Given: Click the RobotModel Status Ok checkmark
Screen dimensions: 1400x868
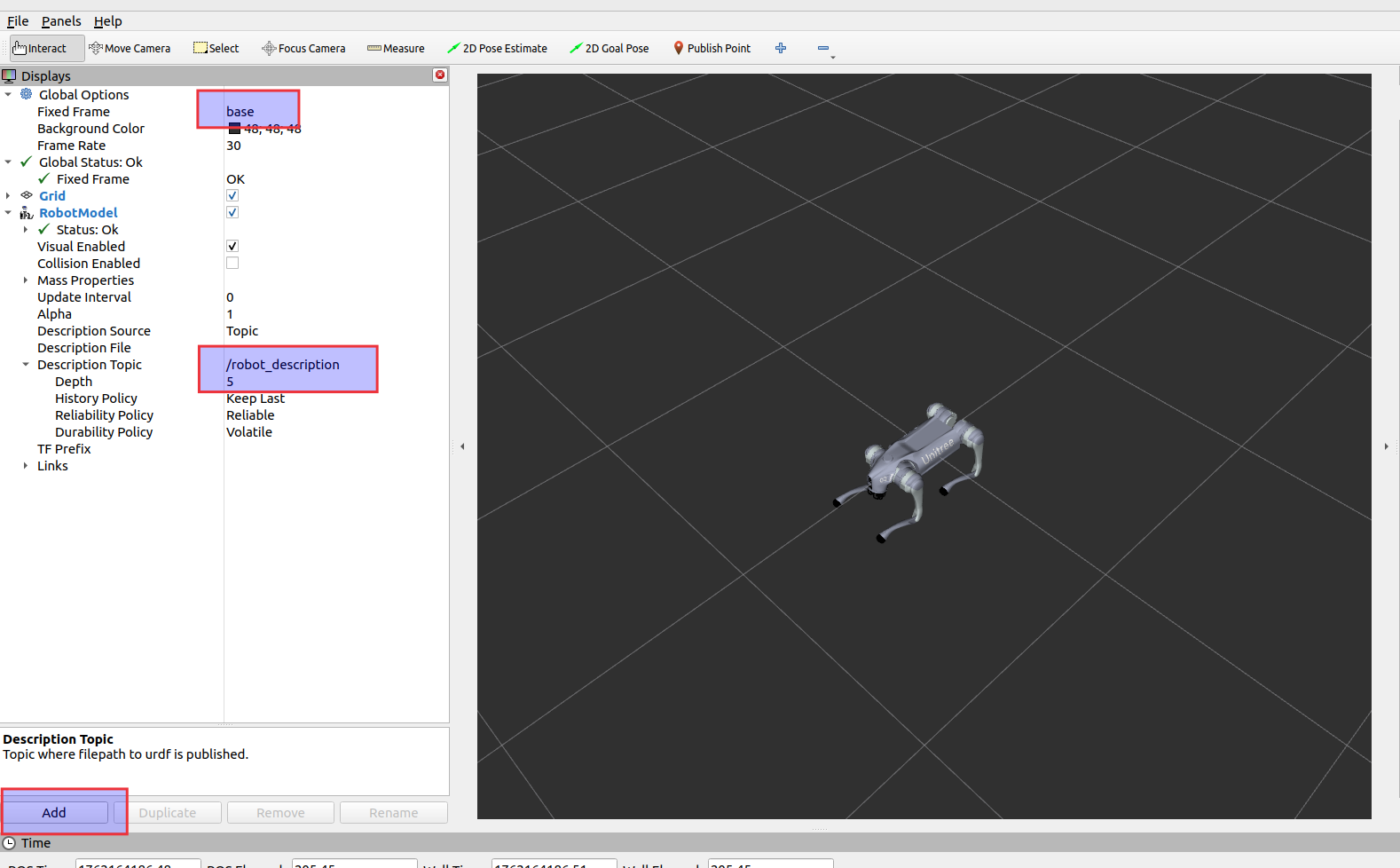Looking at the screenshot, I should coord(44,229).
